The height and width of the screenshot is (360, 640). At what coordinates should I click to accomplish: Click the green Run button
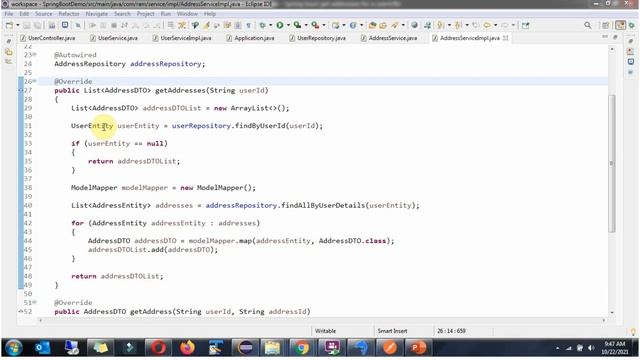(280, 25)
